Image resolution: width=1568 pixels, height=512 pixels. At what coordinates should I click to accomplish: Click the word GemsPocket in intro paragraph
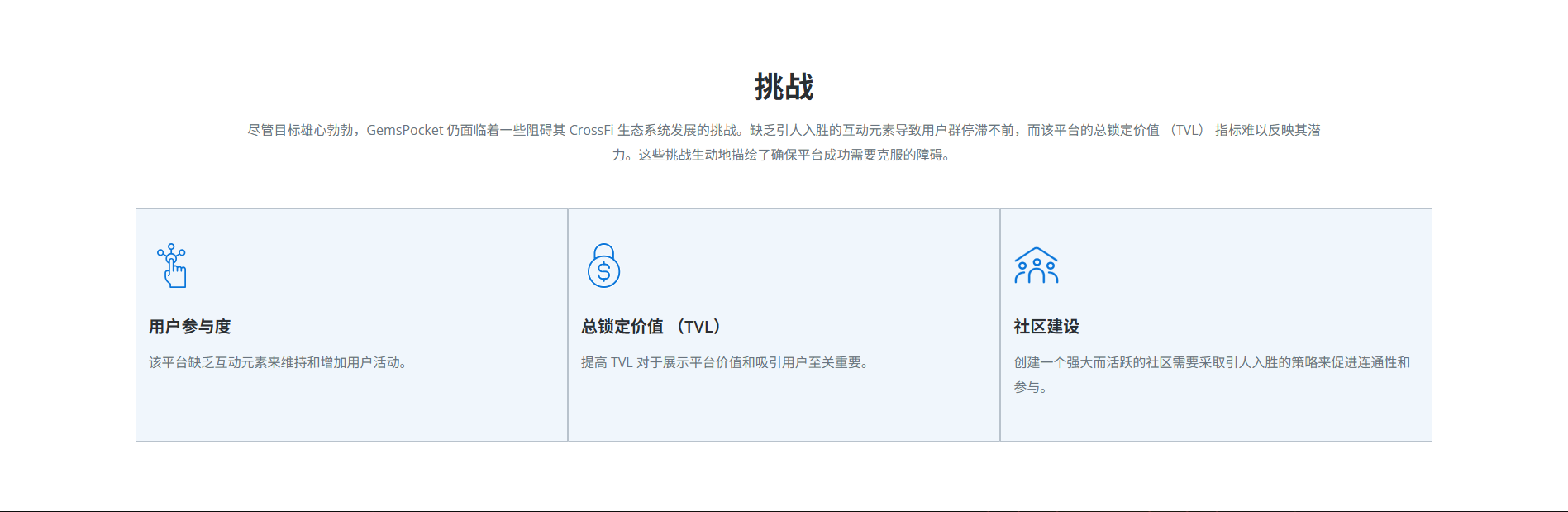405,130
